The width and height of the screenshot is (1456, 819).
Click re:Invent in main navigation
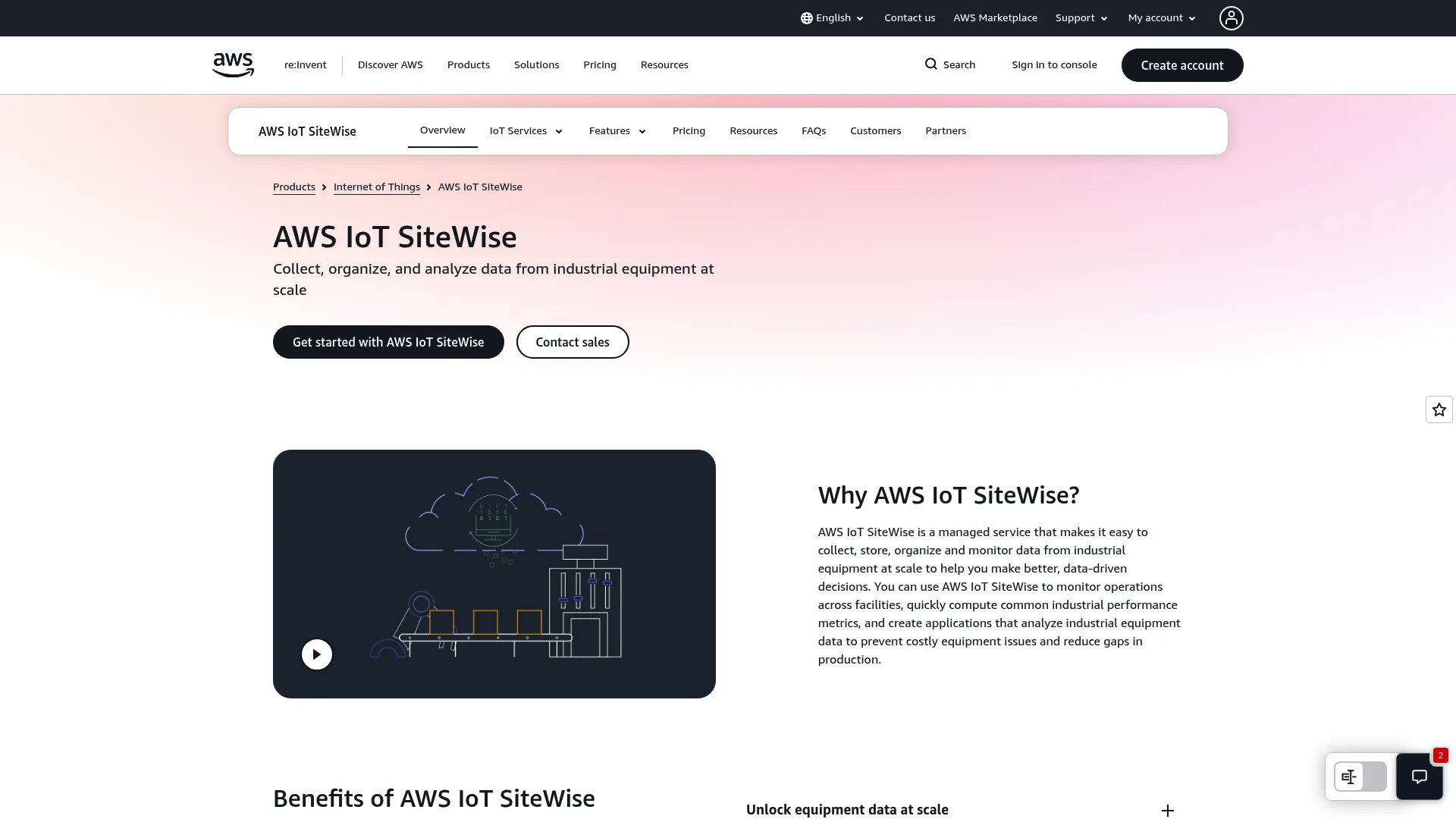[306, 65]
